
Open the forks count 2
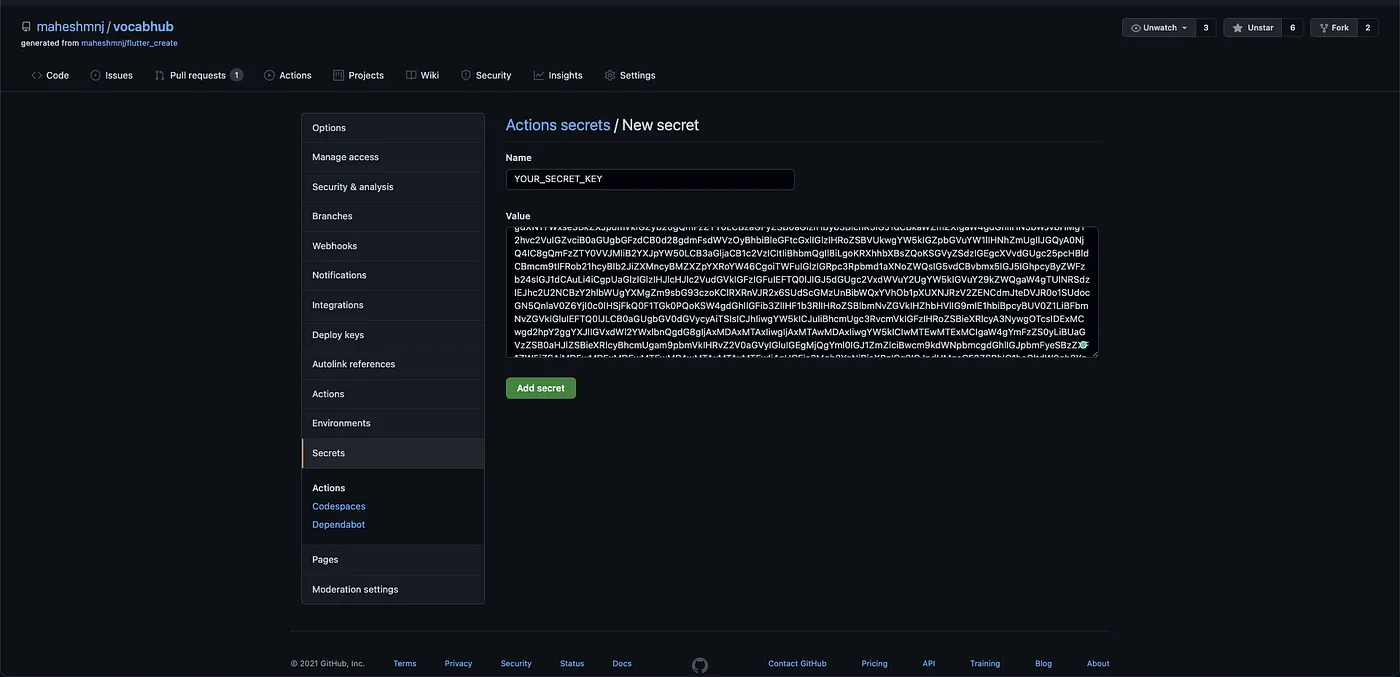[1368, 28]
